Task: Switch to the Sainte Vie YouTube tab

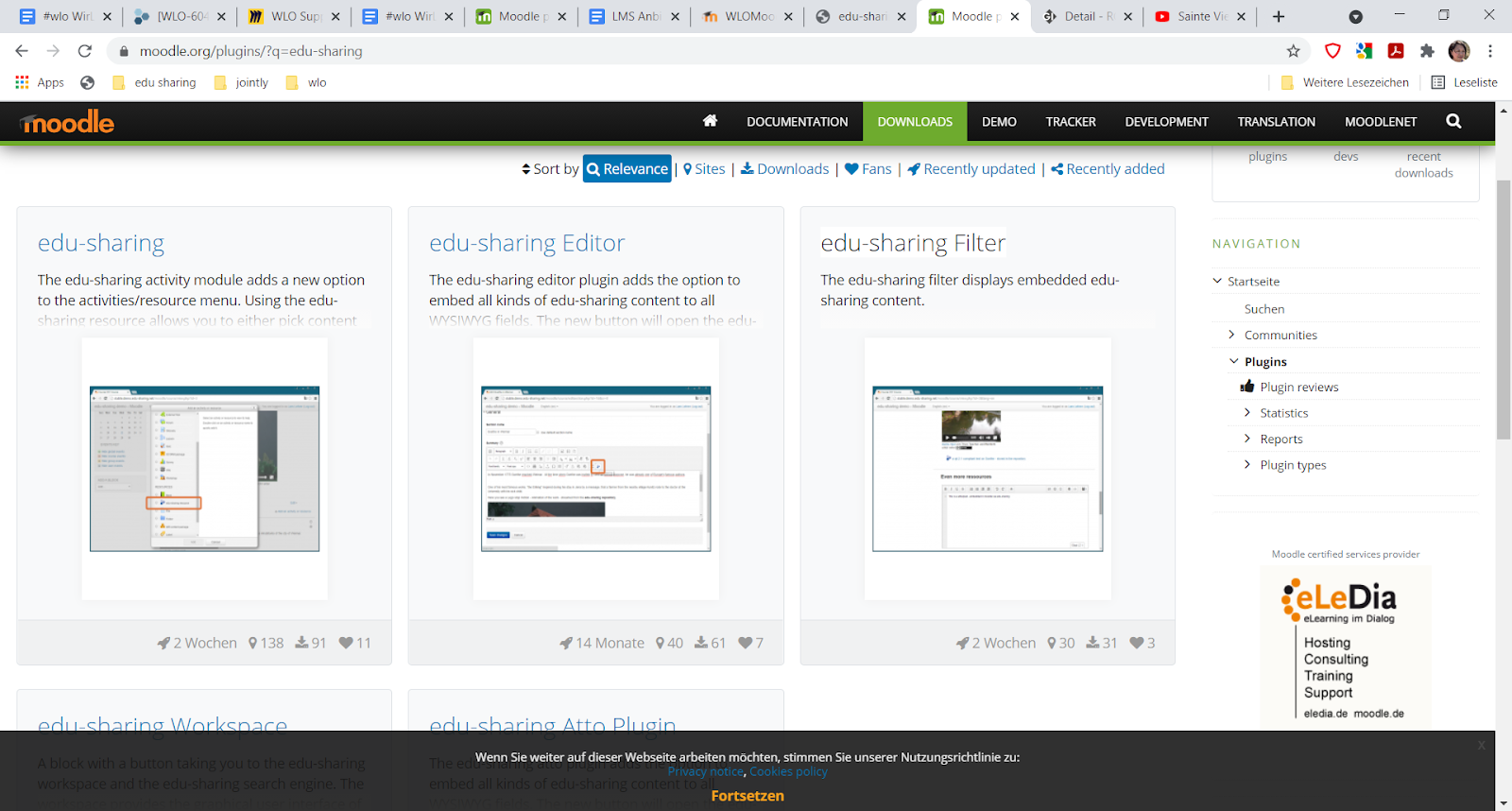Action: (1200, 16)
